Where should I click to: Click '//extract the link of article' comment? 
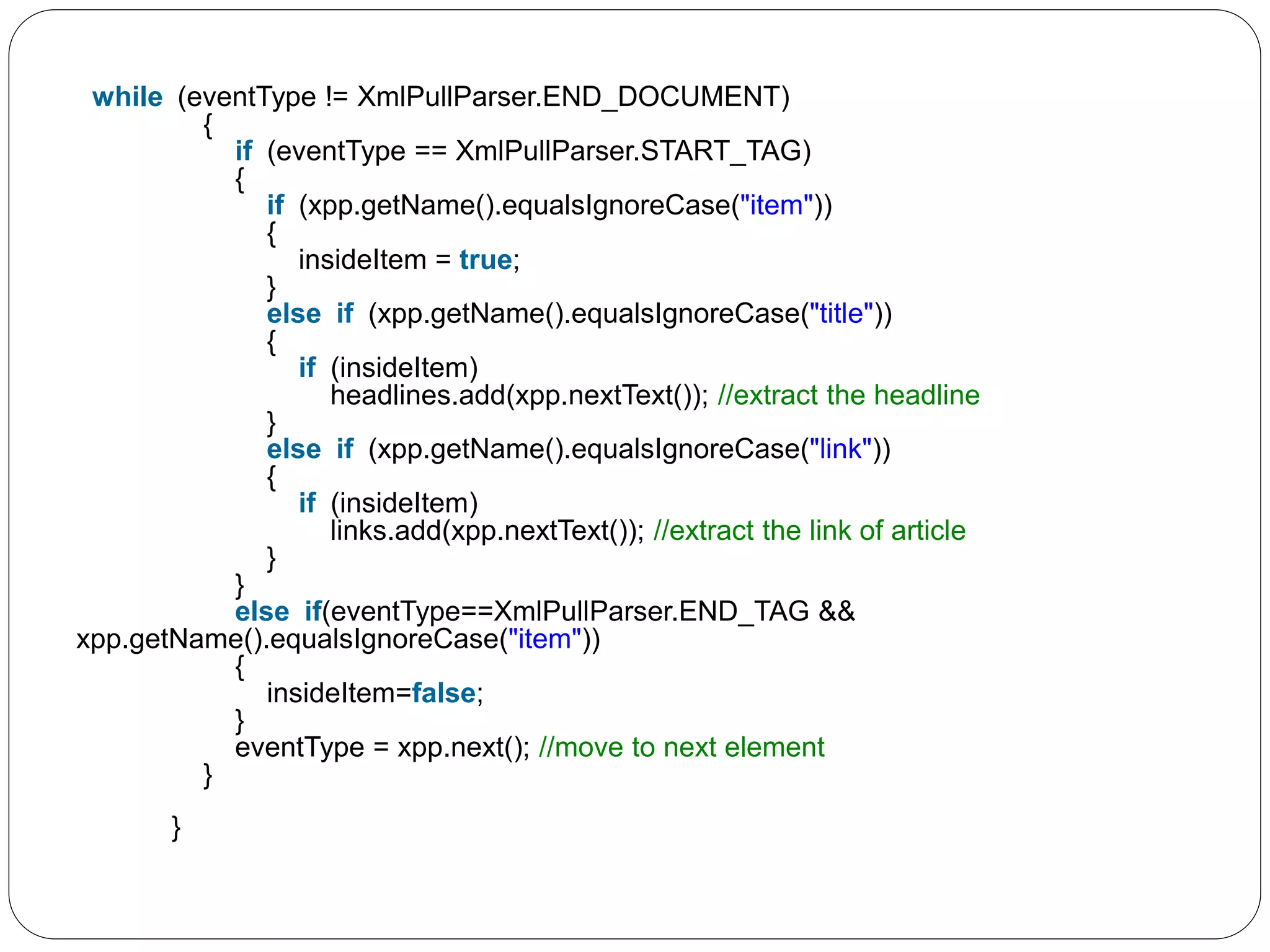pyautogui.click(x=809, y=531)
